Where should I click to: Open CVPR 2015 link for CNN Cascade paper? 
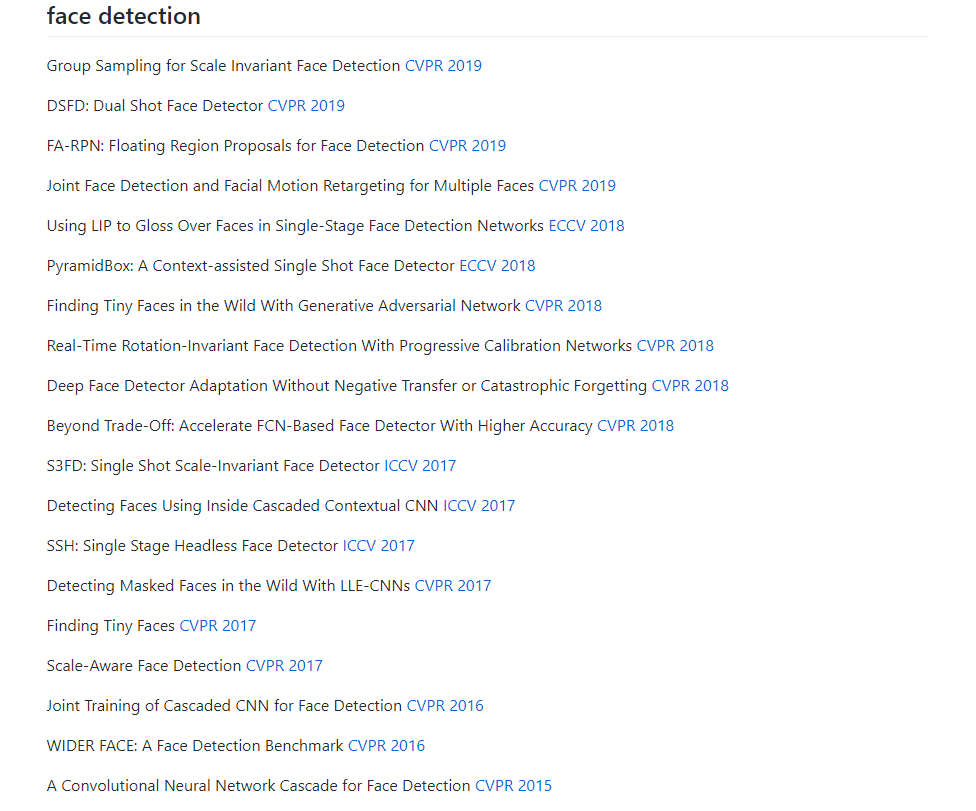click(514, 785)
